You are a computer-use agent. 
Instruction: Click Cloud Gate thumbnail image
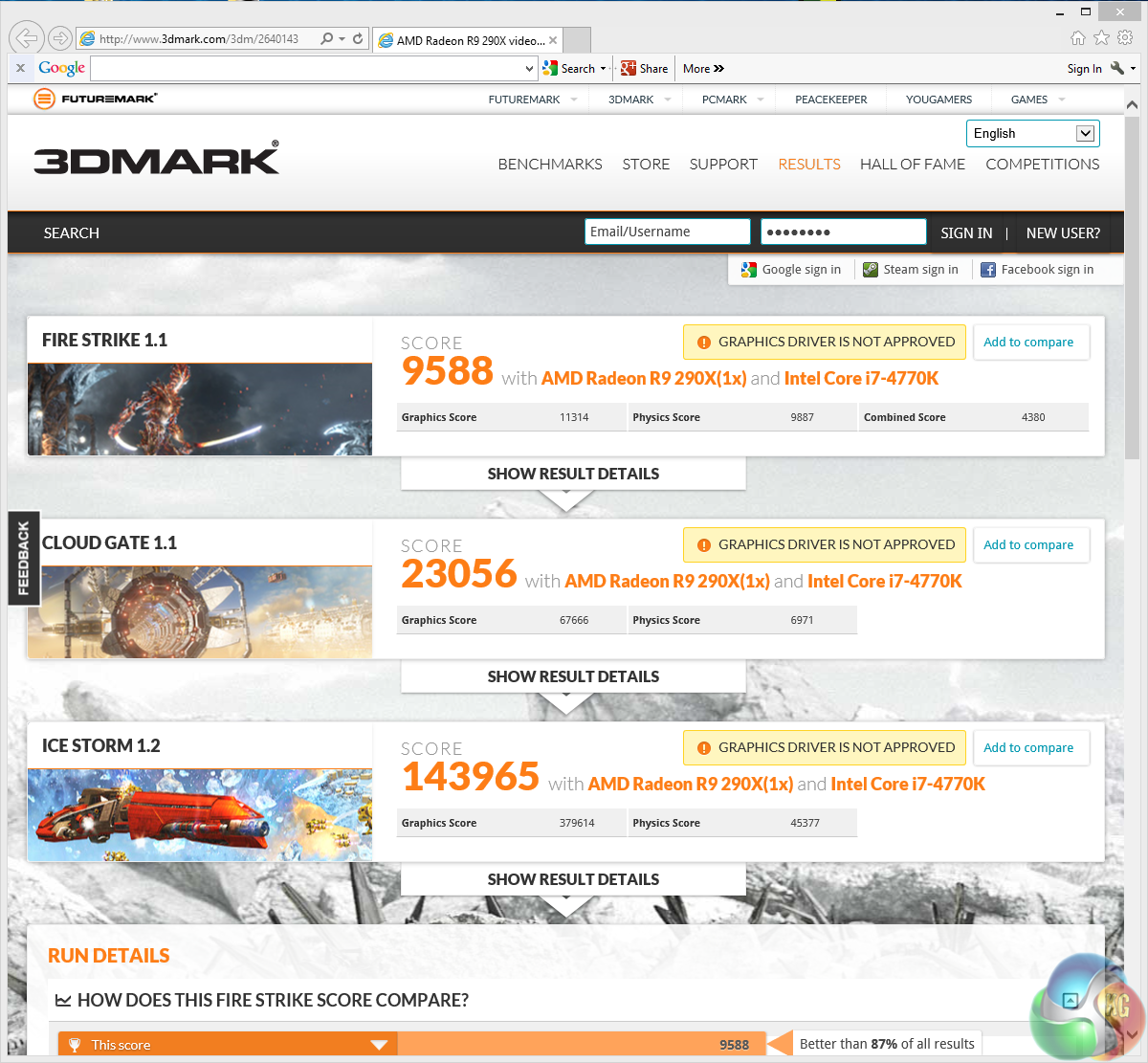[200, 611]
